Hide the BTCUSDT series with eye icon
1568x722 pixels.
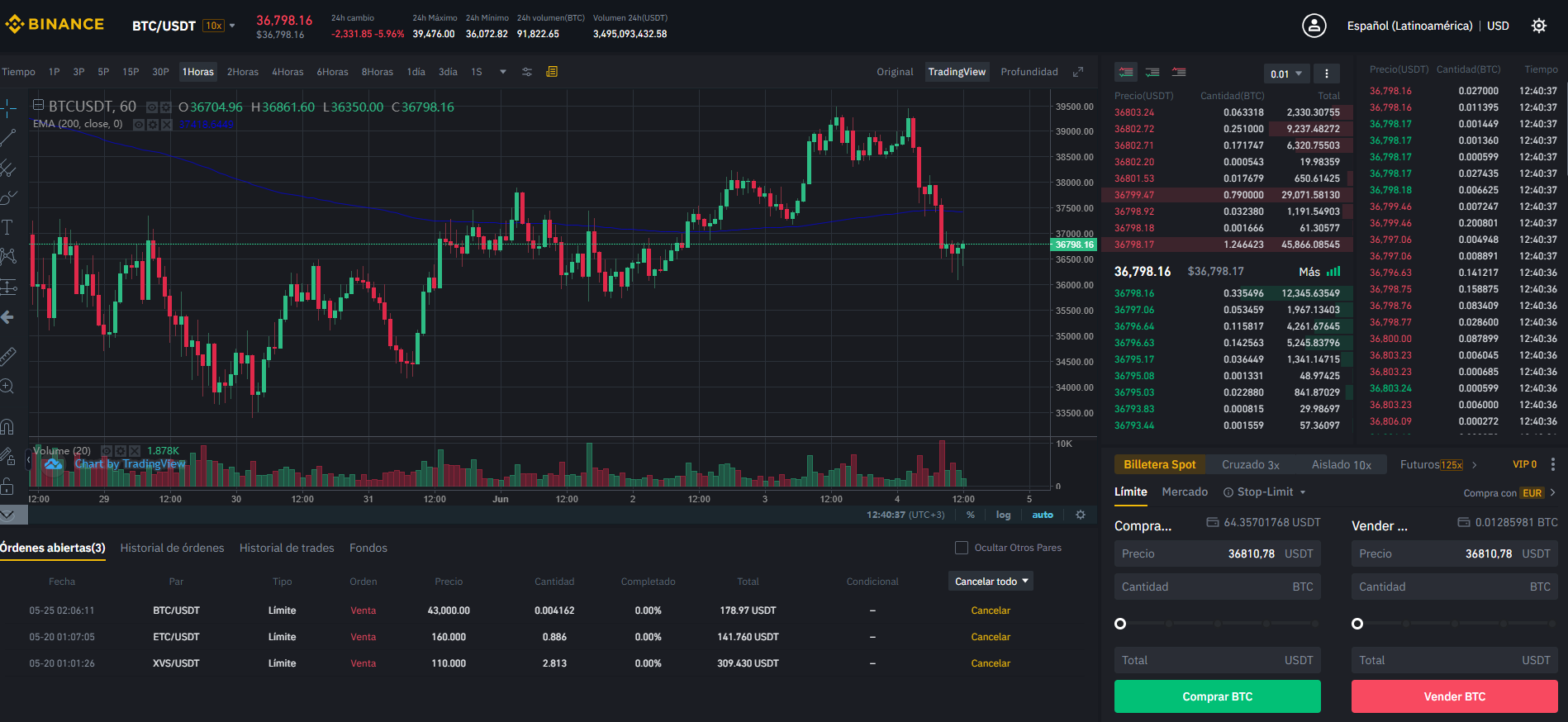[152, 107]
